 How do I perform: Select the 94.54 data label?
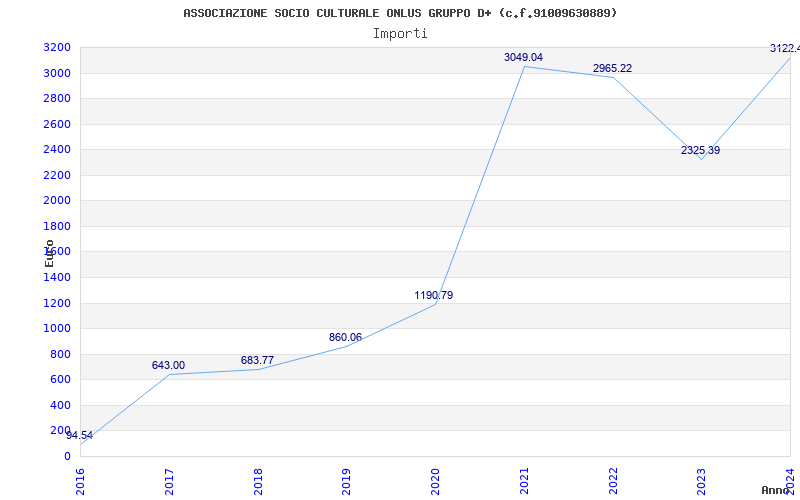(80, 436)
